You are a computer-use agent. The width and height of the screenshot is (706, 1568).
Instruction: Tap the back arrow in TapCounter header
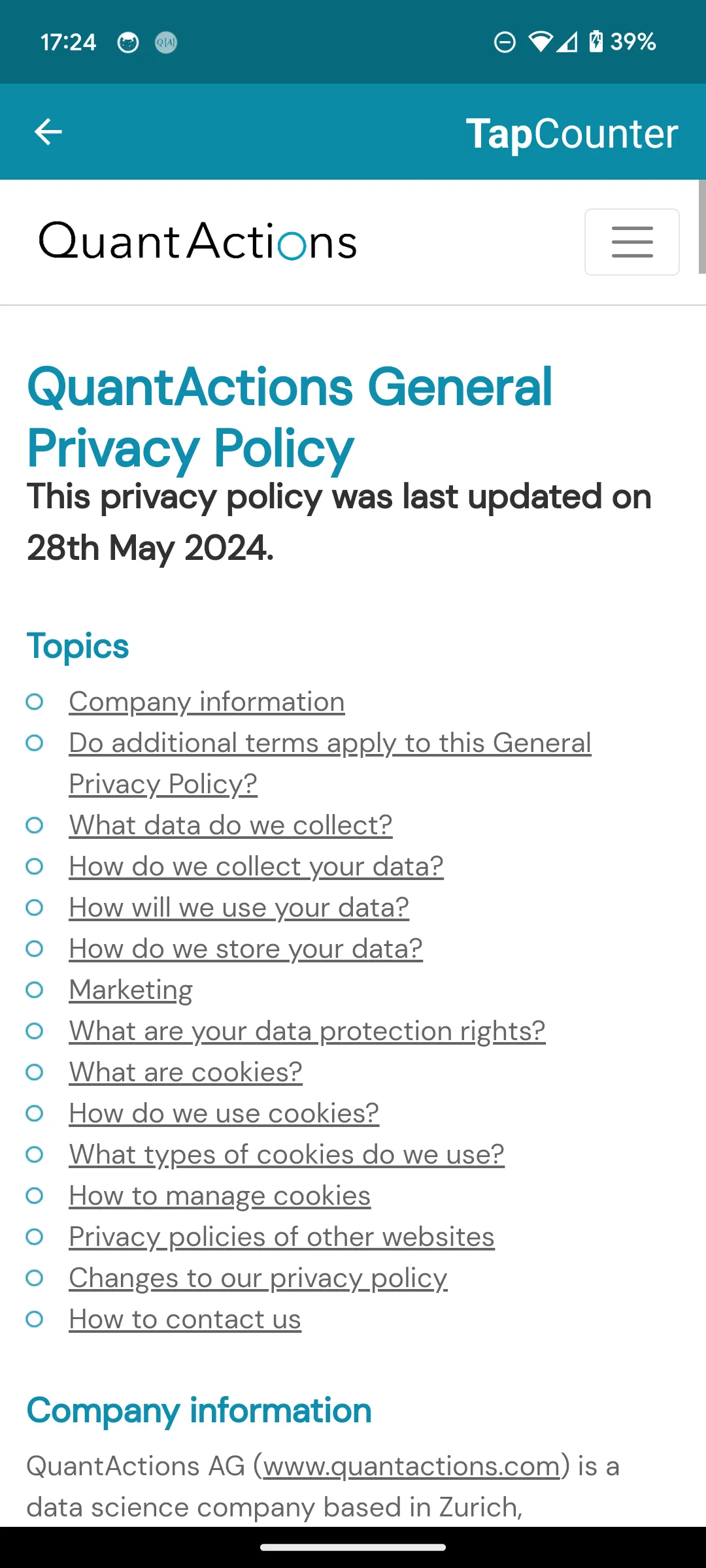[x=48, y=132]
